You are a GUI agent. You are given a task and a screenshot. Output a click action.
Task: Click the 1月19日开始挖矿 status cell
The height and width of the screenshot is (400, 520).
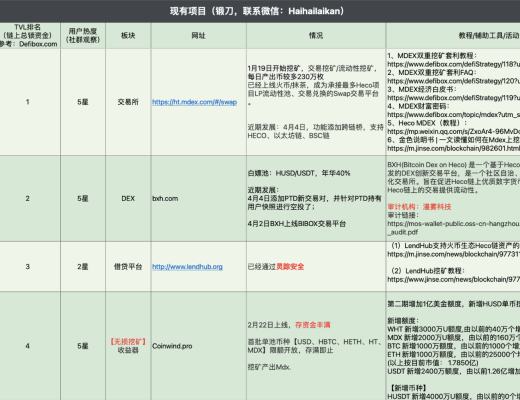(x=316, y=102)
